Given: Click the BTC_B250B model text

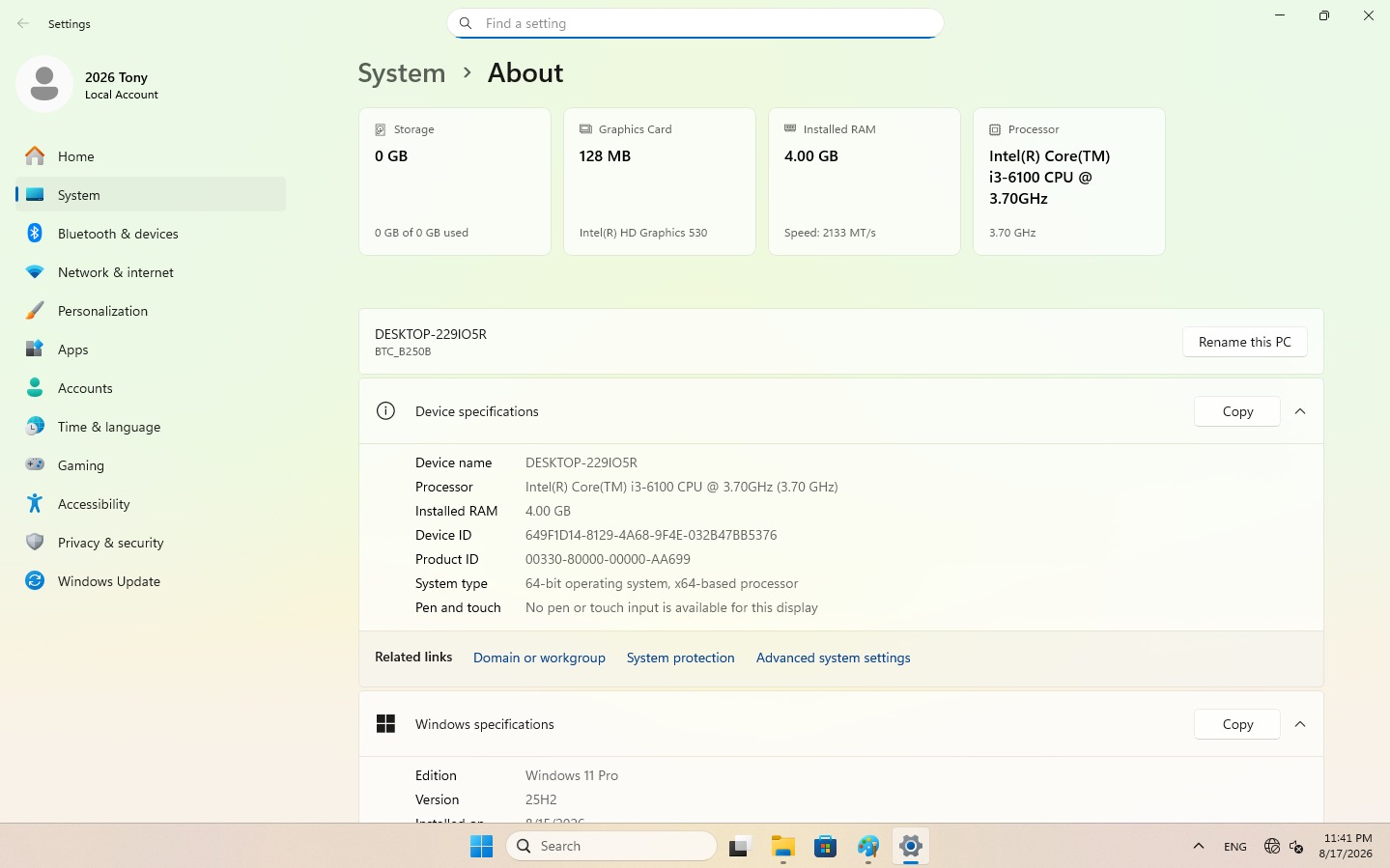Looking at the screenshot, I should click(x=403, y=351).
